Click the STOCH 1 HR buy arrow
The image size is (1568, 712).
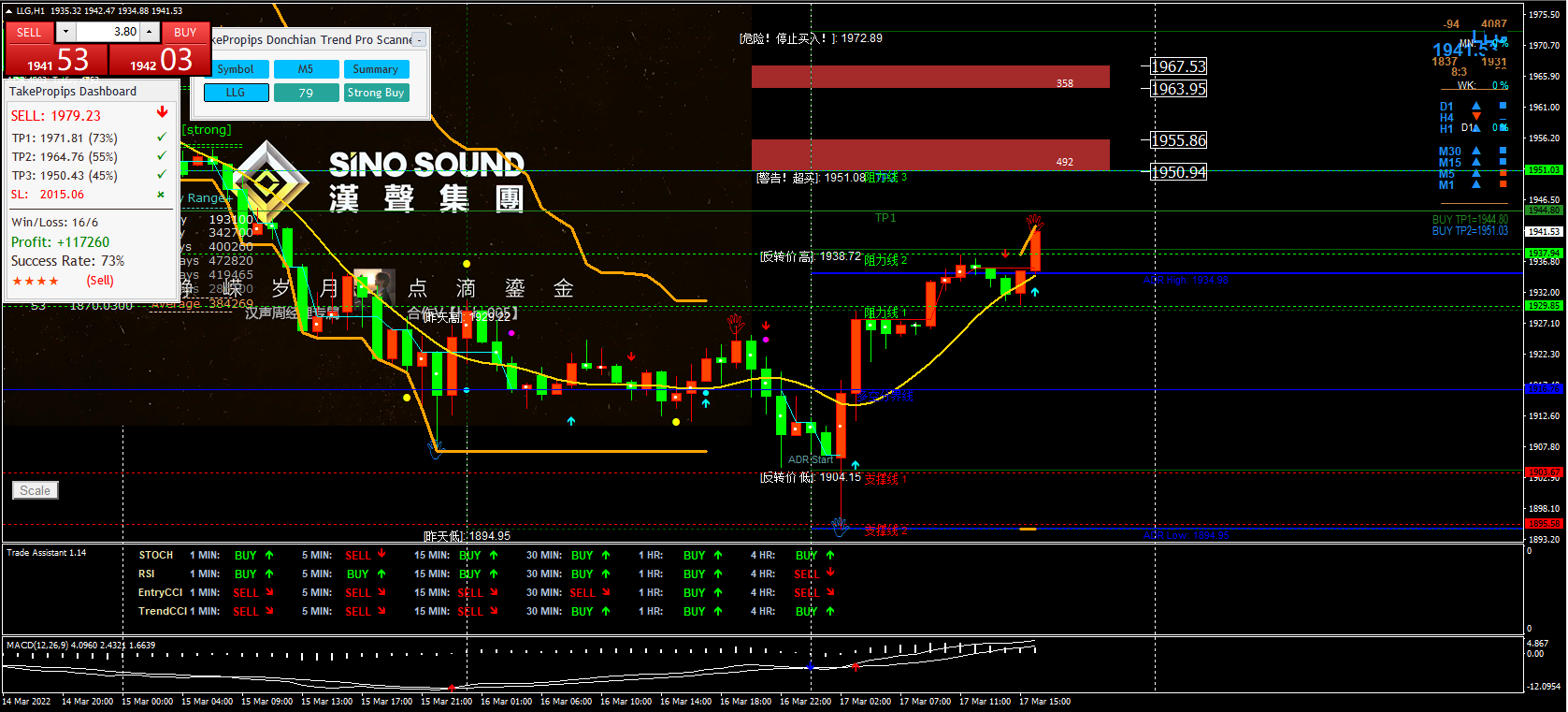coord(718,555)
